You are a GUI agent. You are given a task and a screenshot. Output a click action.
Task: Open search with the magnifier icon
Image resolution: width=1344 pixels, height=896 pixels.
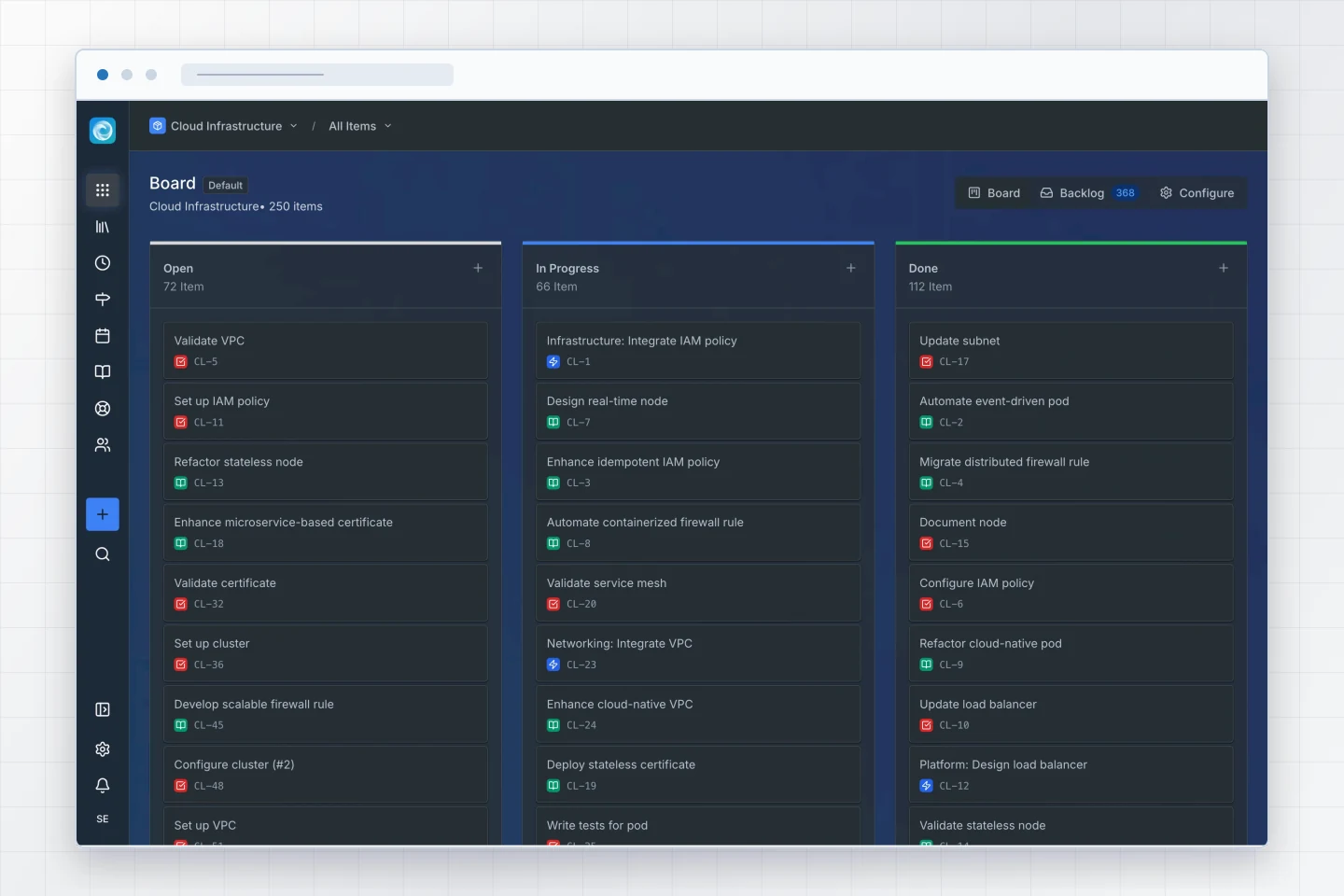[103, 554]
